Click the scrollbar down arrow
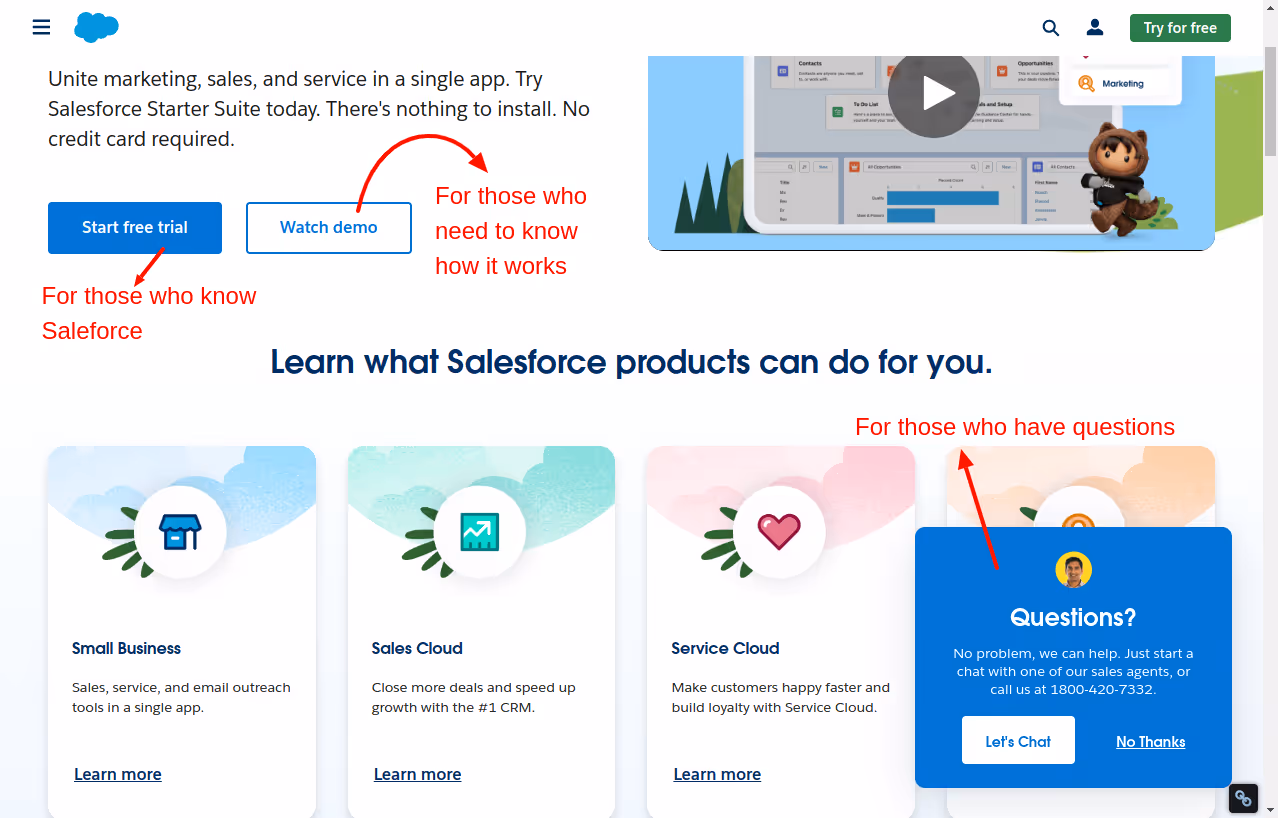Screen dimensions: 1278x818 [1270, 809]
